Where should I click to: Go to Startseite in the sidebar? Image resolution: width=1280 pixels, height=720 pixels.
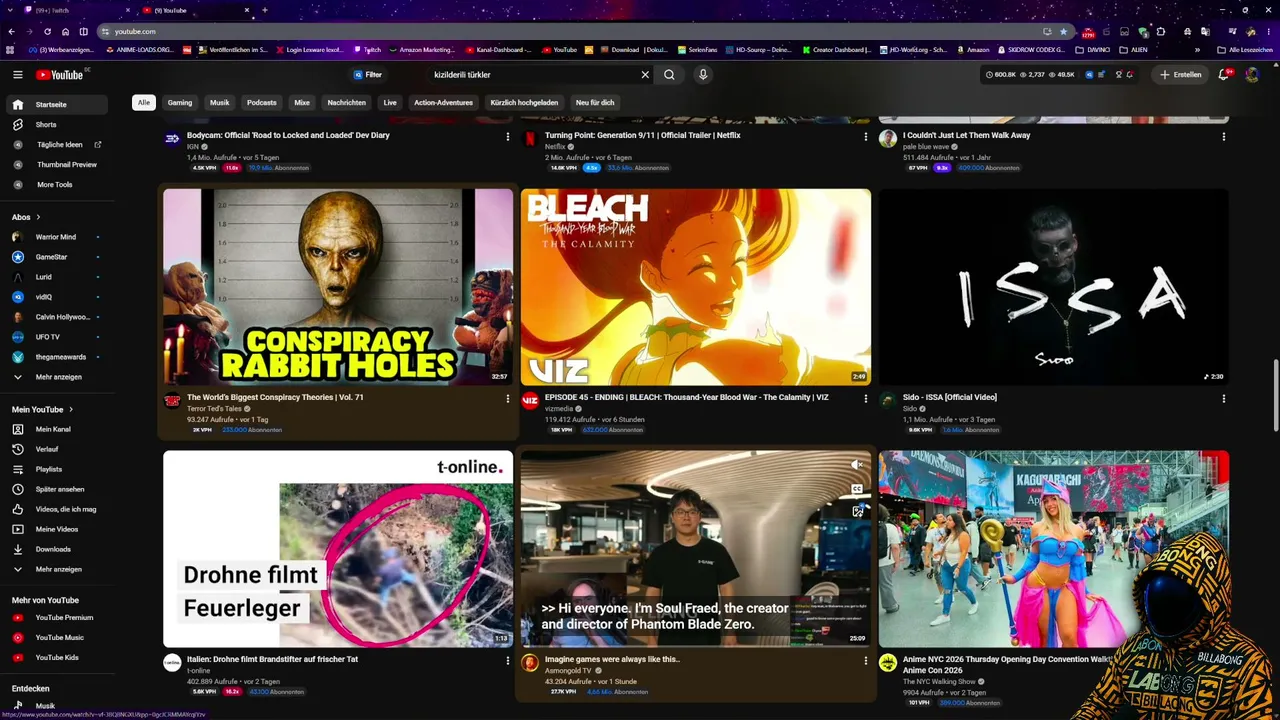point(56,105)
